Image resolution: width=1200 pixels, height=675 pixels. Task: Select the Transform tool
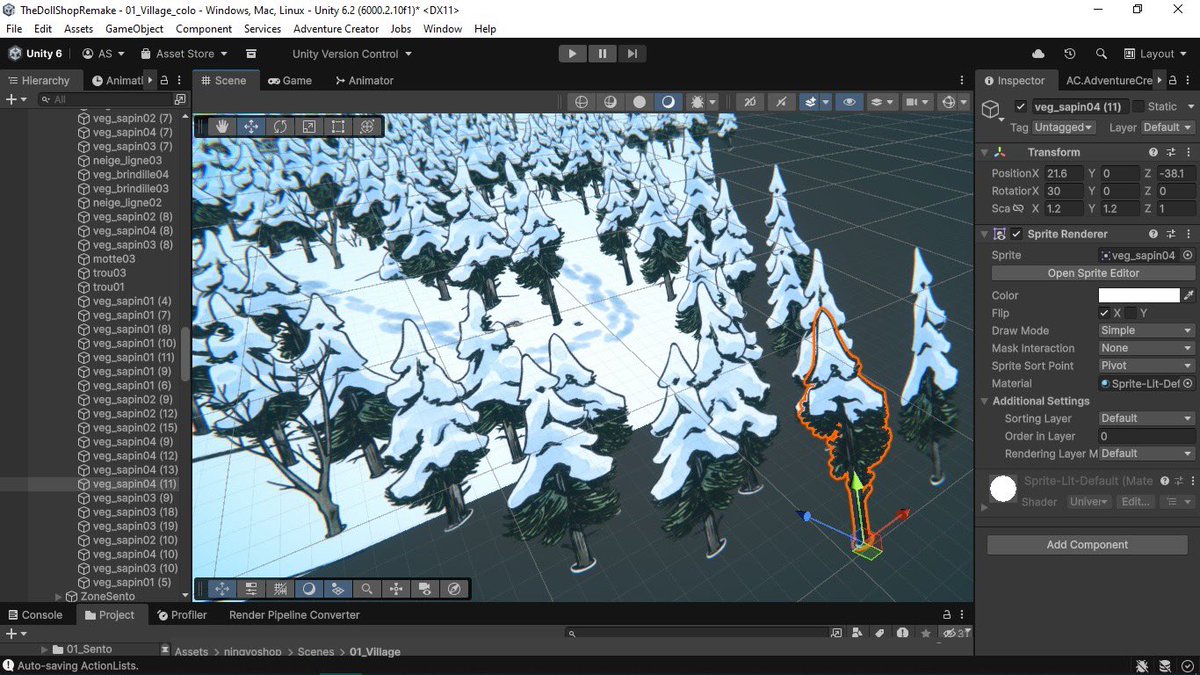367,126
